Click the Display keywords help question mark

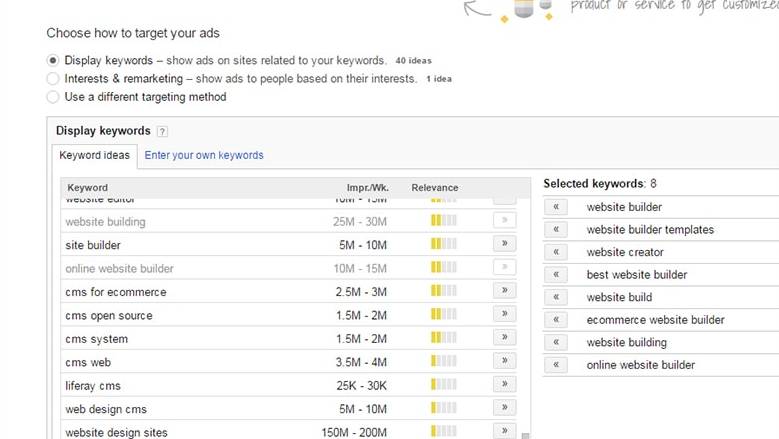[x=162, y=131]
